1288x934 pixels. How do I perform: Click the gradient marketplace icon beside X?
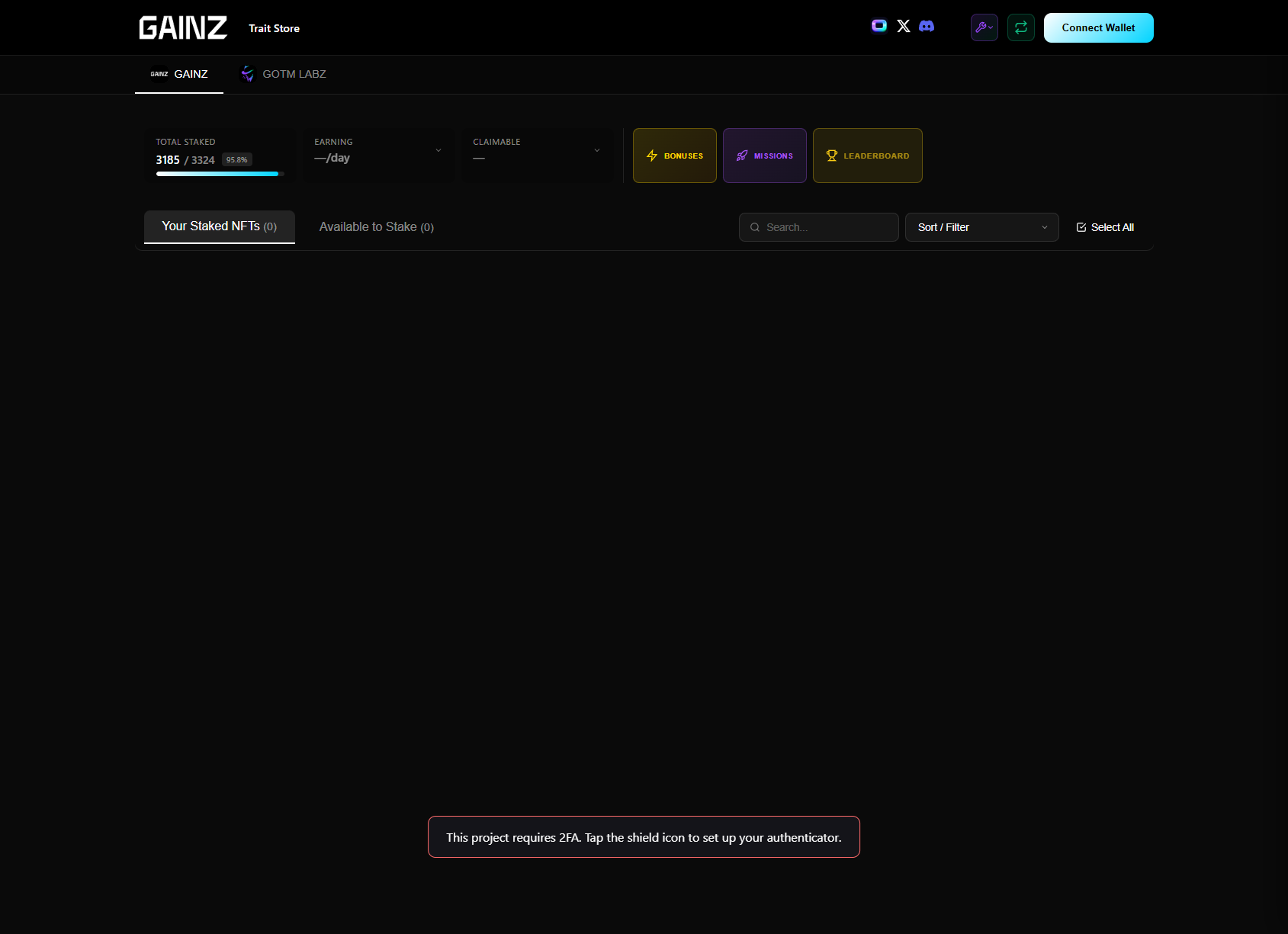879,26
